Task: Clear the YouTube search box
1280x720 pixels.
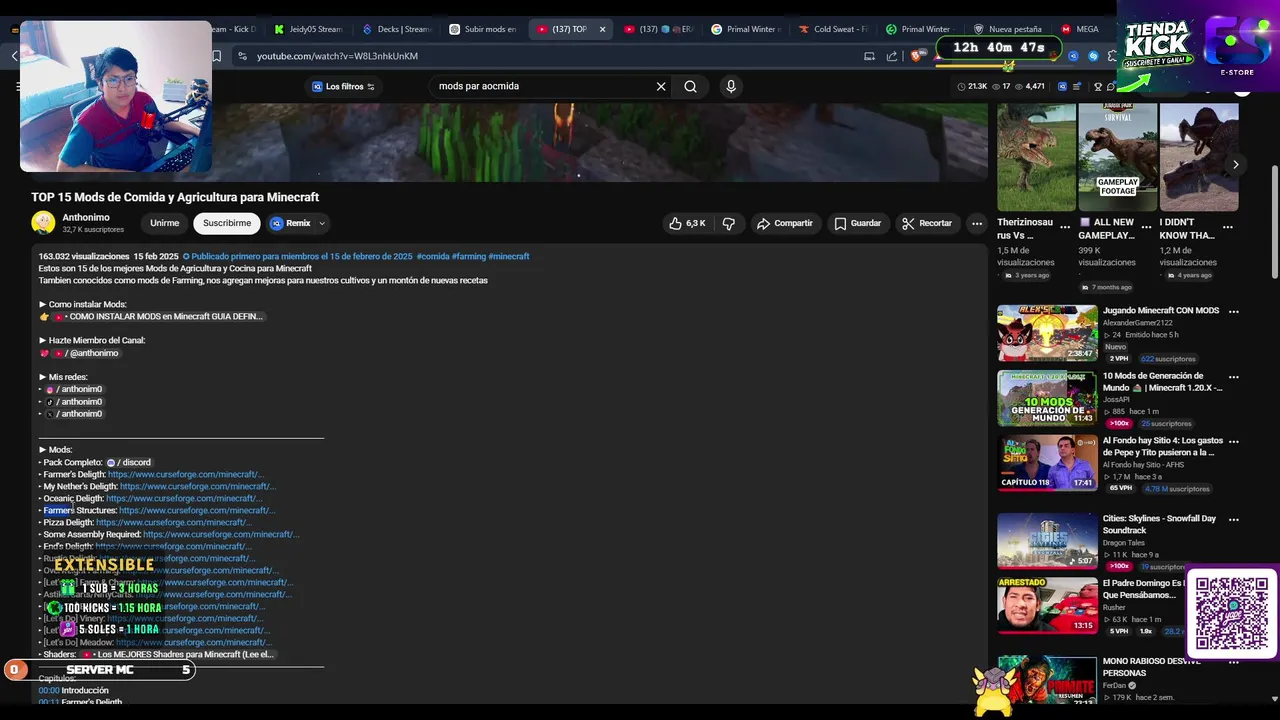Action: pos(661,86)
